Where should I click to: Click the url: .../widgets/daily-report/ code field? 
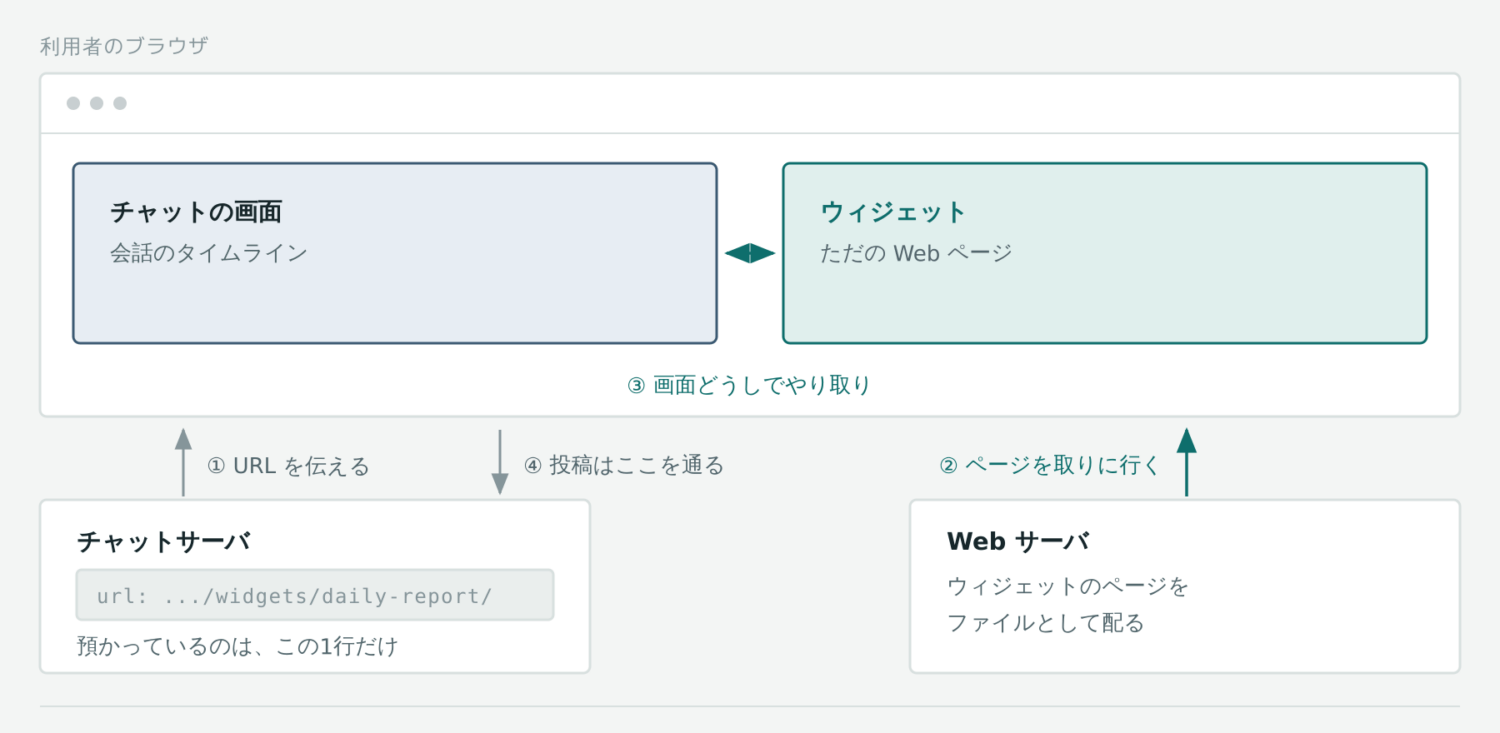[x=315, y=595]
